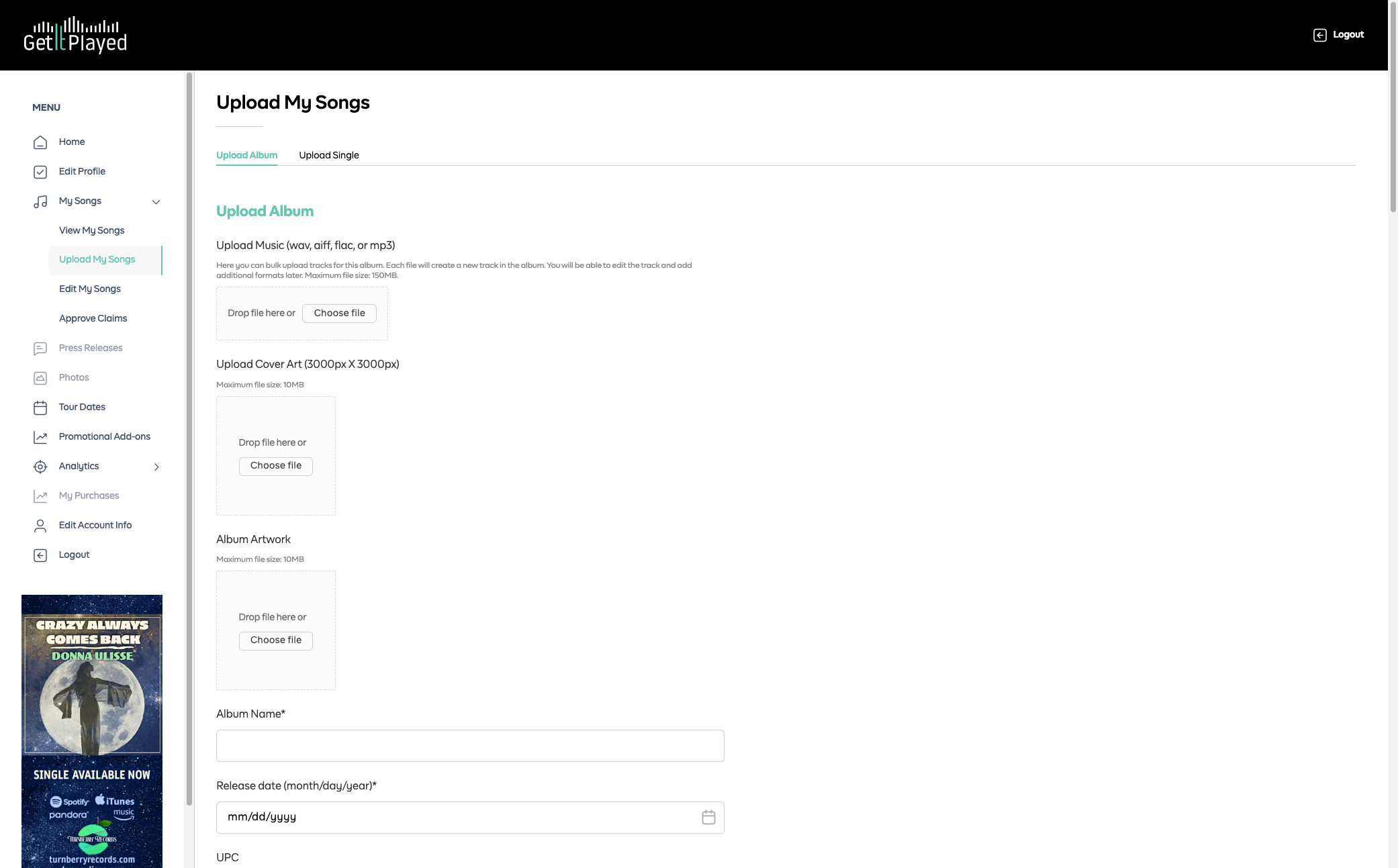Click the Photos icon in the menu

[x=40, y=378]
